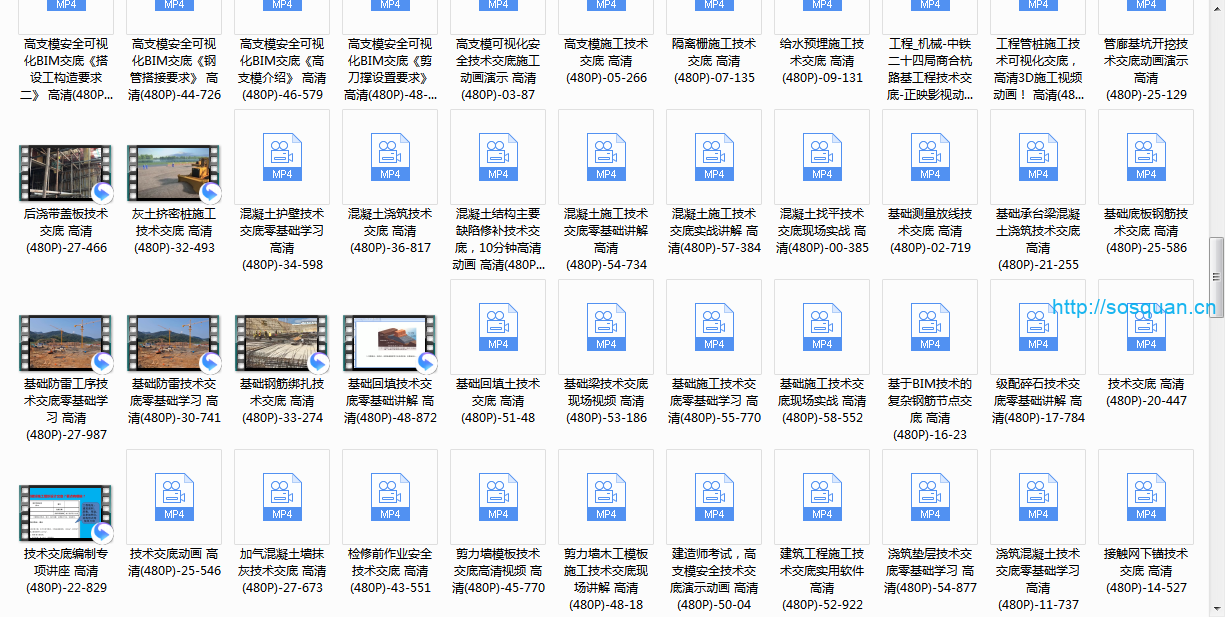
Task: Select the 混凝土找平技术交底现场实战 file icon
Action: (822, 156)
